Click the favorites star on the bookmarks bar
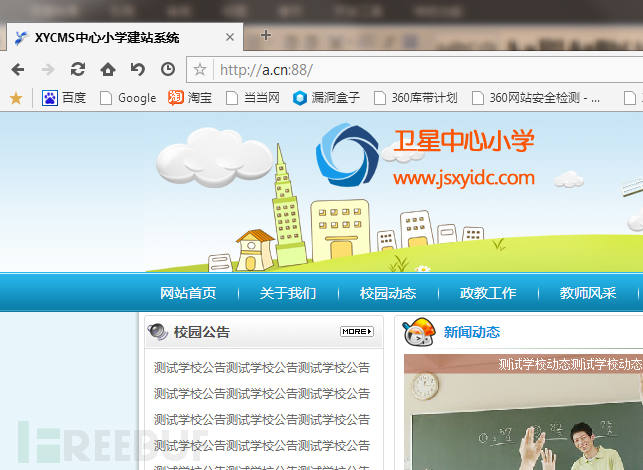The image size is (643, 470). (x=16, y=98)
